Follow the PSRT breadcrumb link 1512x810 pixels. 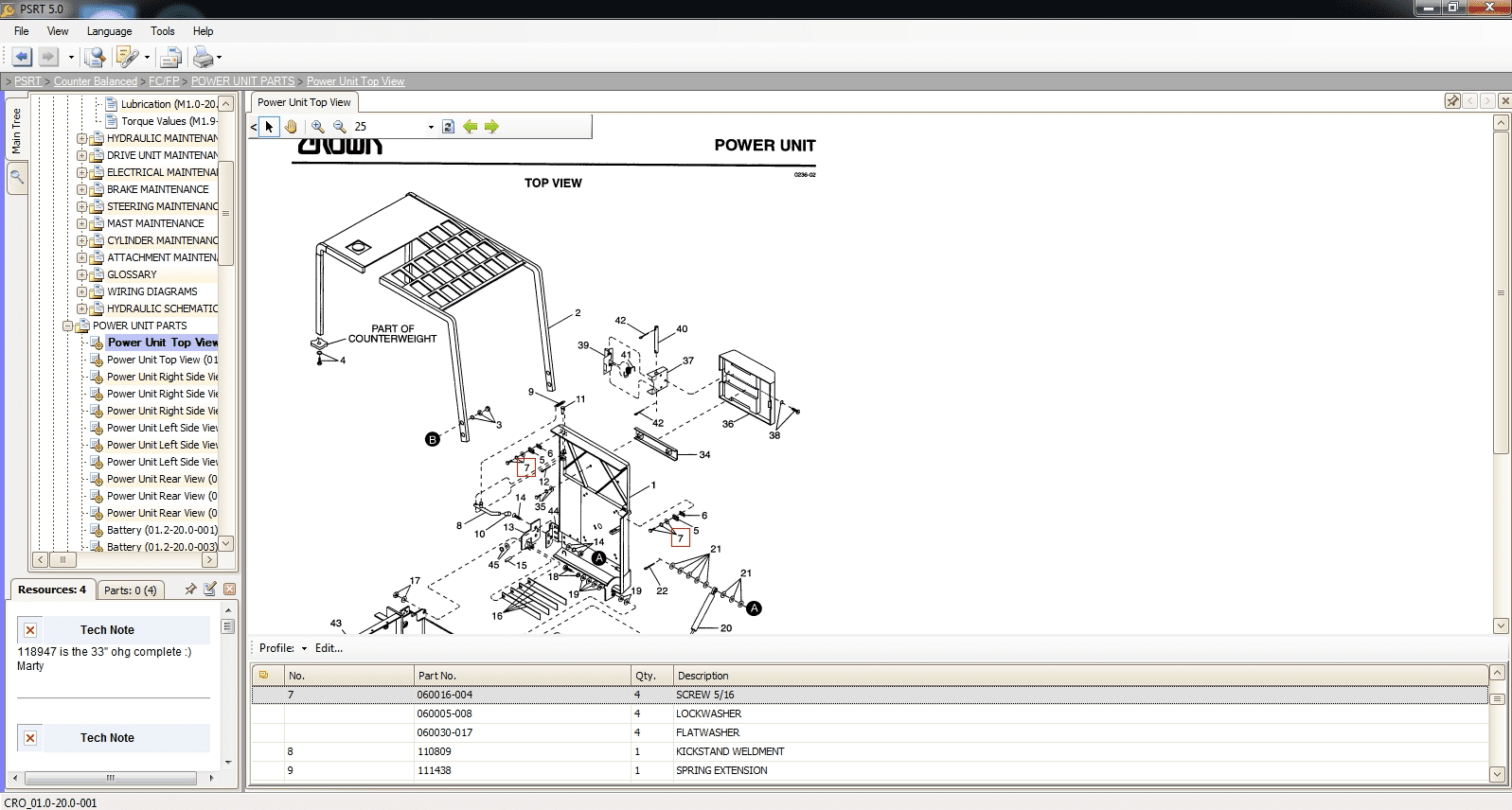pos(28,81)
